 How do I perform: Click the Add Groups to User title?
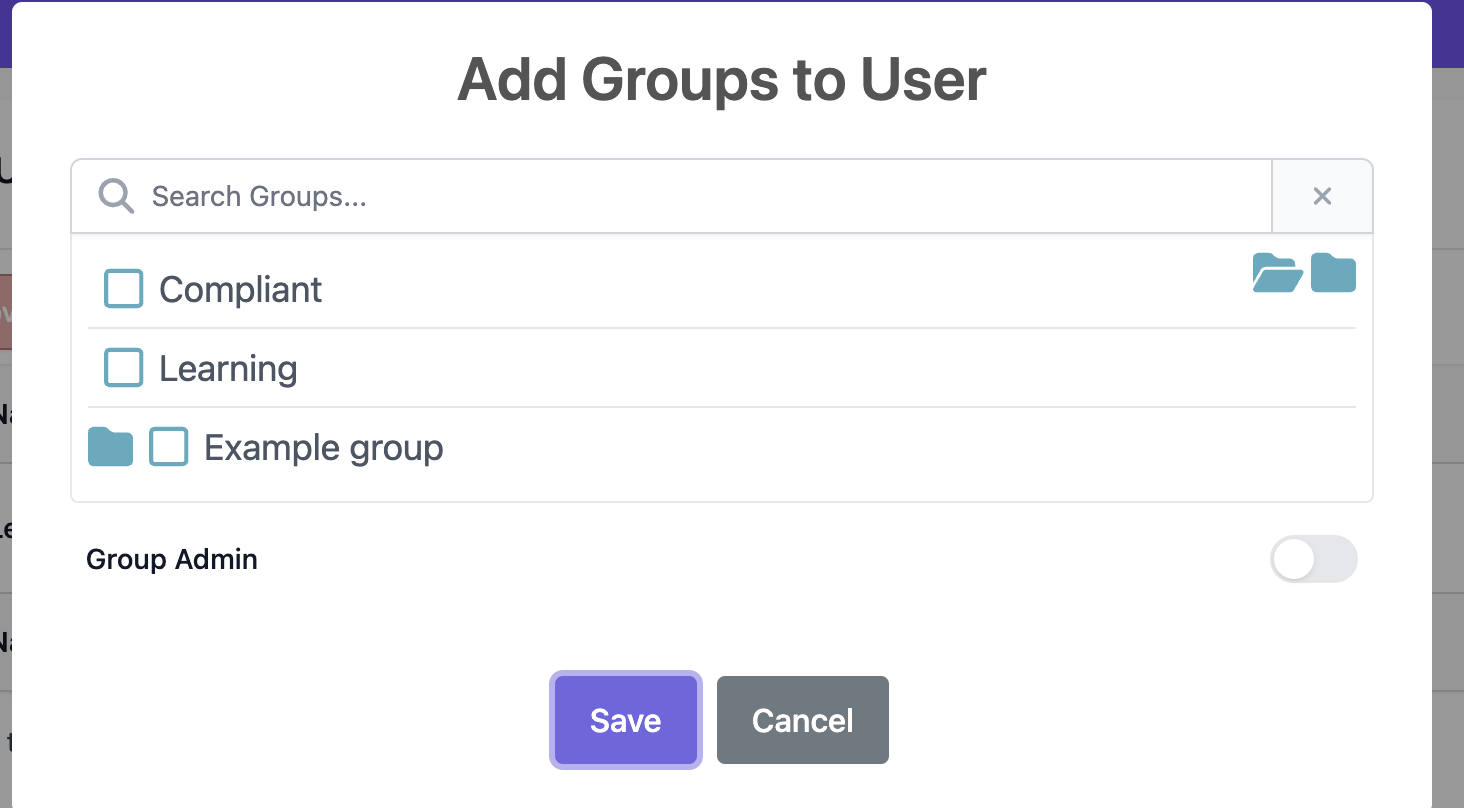(x=722, y=79)
